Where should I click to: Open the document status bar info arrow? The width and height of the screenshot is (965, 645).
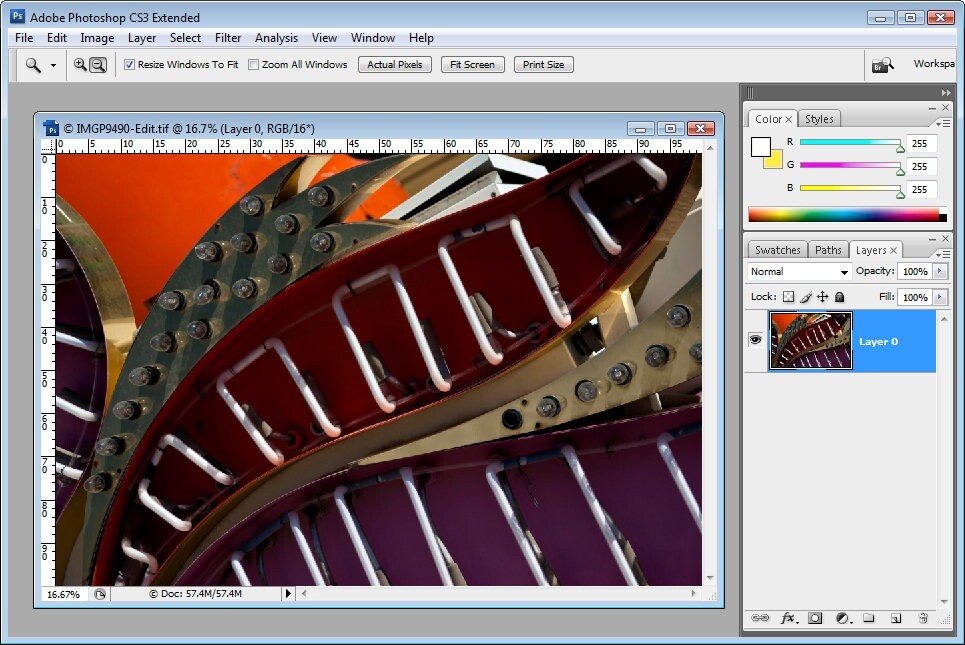tap(287, 594)
